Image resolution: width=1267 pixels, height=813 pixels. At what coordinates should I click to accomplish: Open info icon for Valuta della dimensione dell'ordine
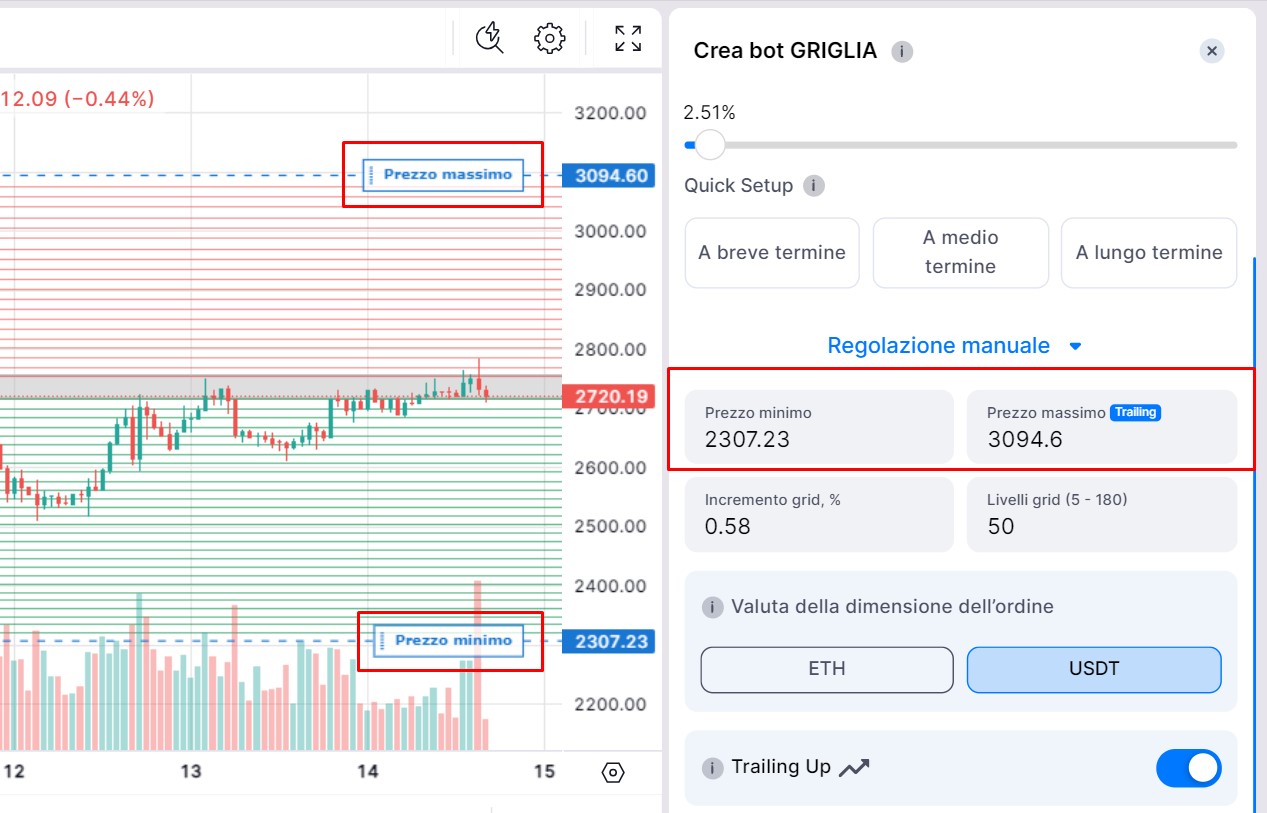click(x=712, y=607)
